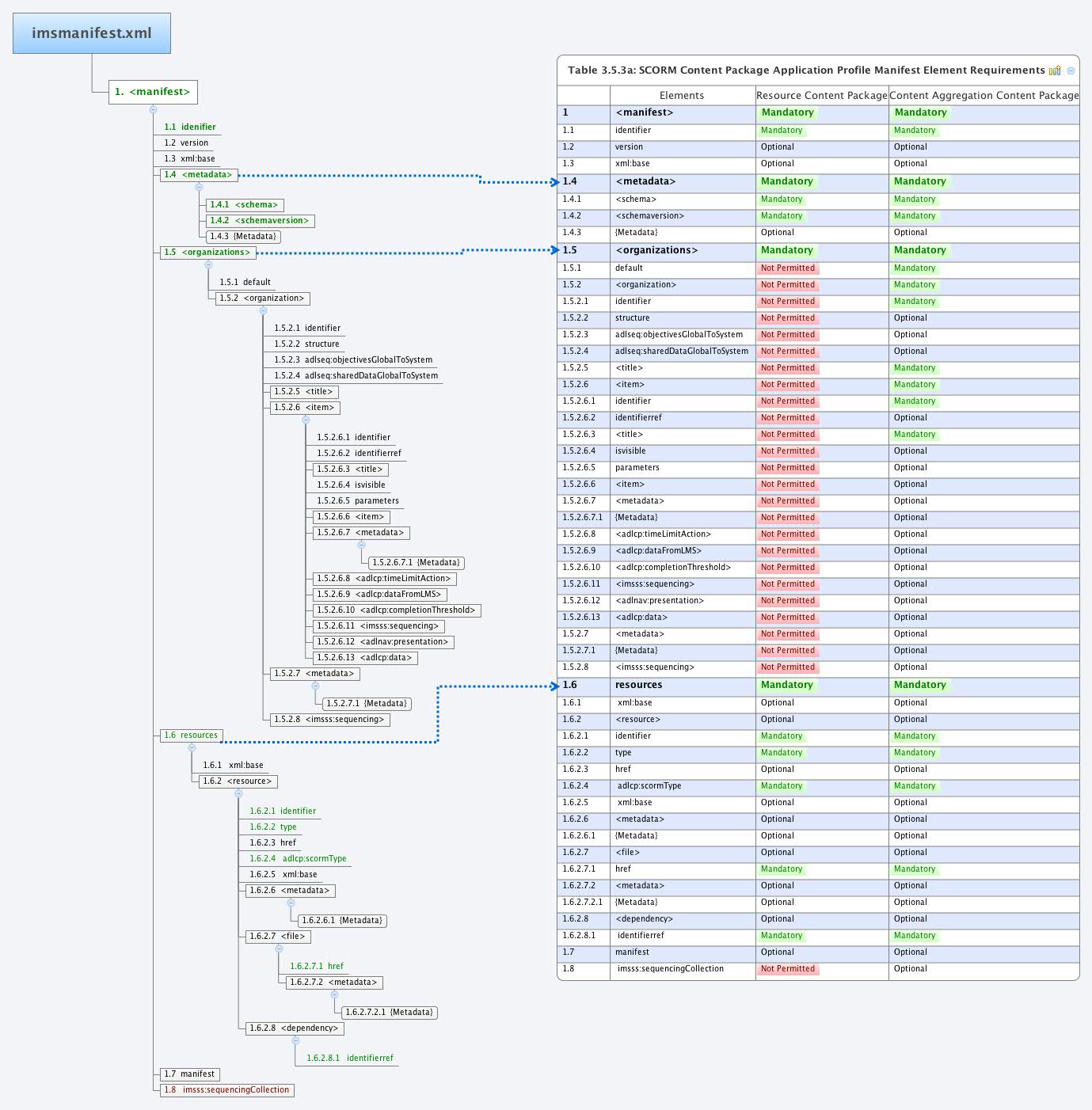This screenshot has height=1110, width=1092.
Task: Collapse the 1.6.2.7 <file> branch
Action: [x=279, y=948]
